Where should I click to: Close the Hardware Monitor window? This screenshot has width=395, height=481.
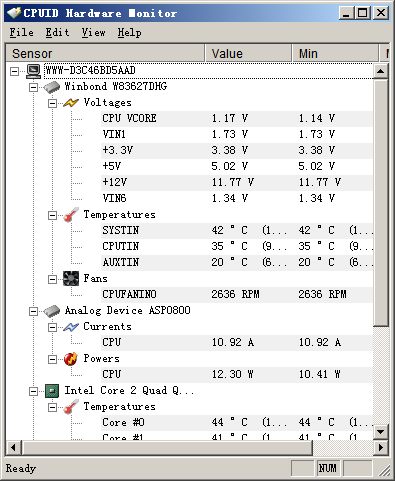click(381, 13)
